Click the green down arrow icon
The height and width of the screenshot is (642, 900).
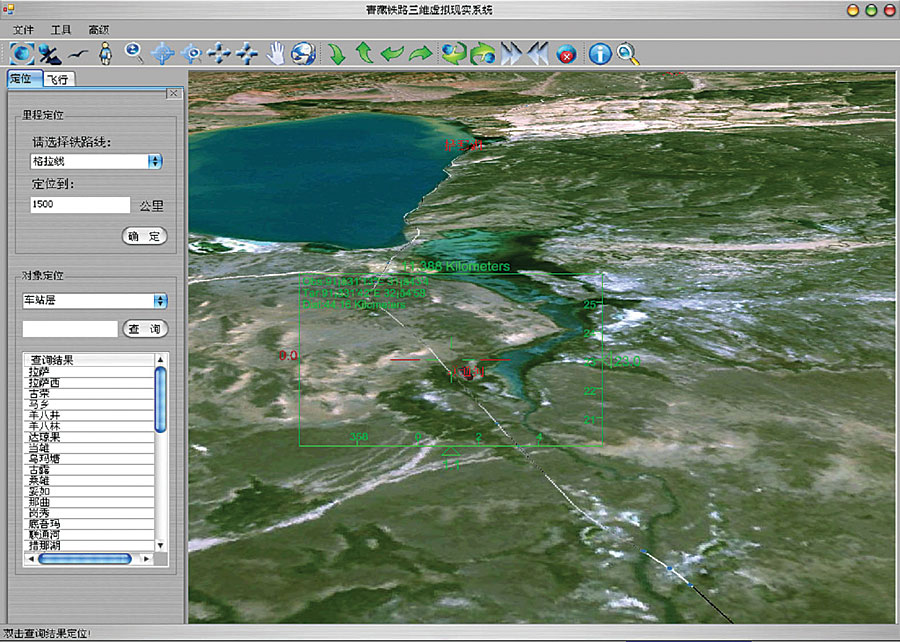(x=337, y=53)
